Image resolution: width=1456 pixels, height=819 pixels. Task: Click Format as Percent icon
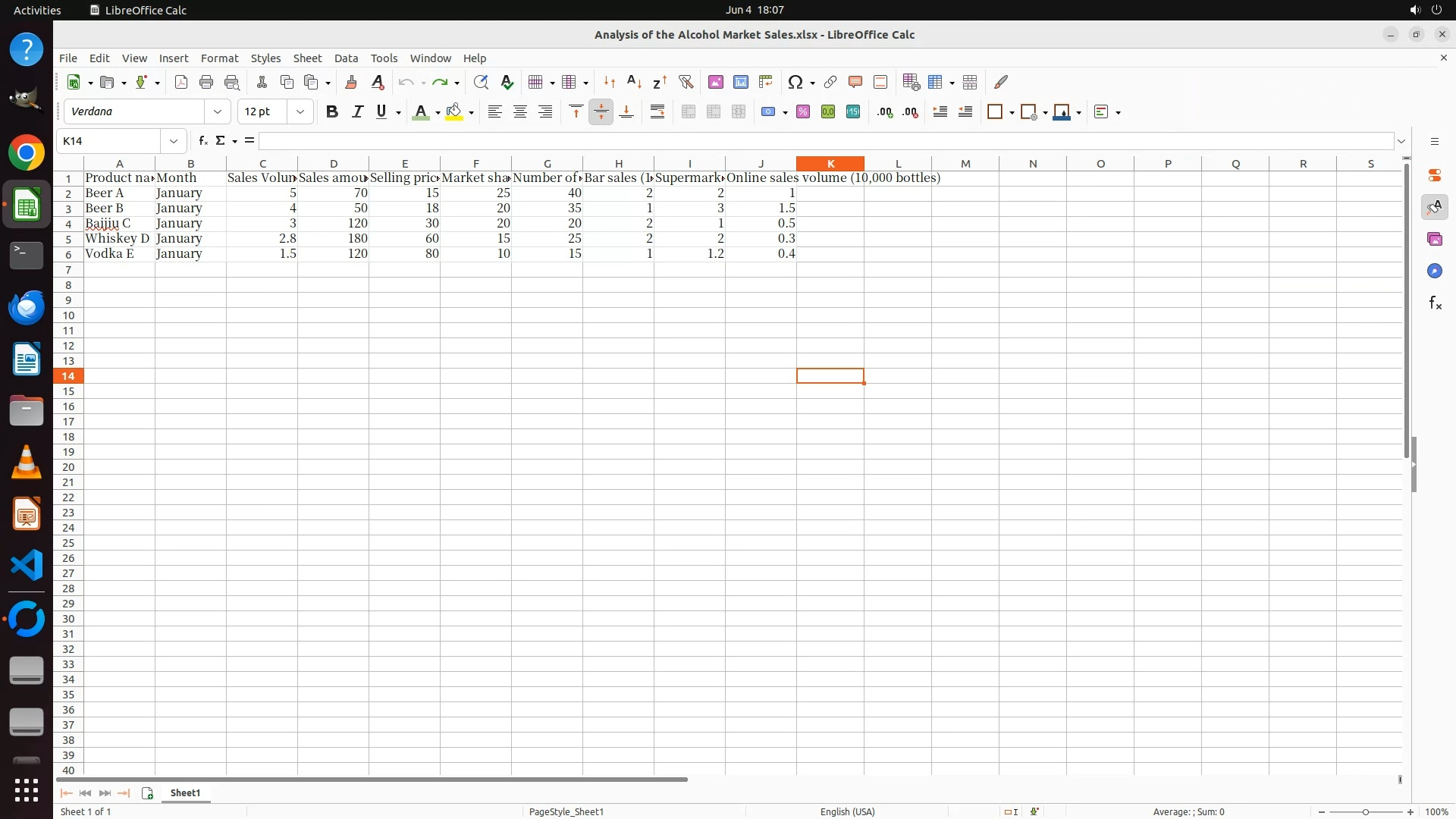[x=803, y=112]
